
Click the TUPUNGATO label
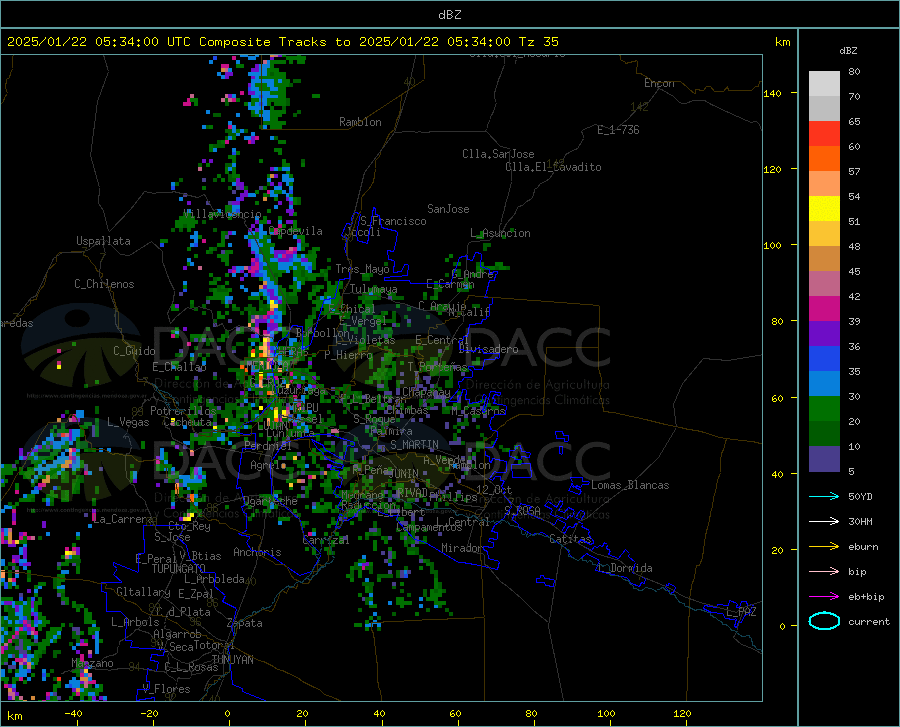tap(179, 569)
